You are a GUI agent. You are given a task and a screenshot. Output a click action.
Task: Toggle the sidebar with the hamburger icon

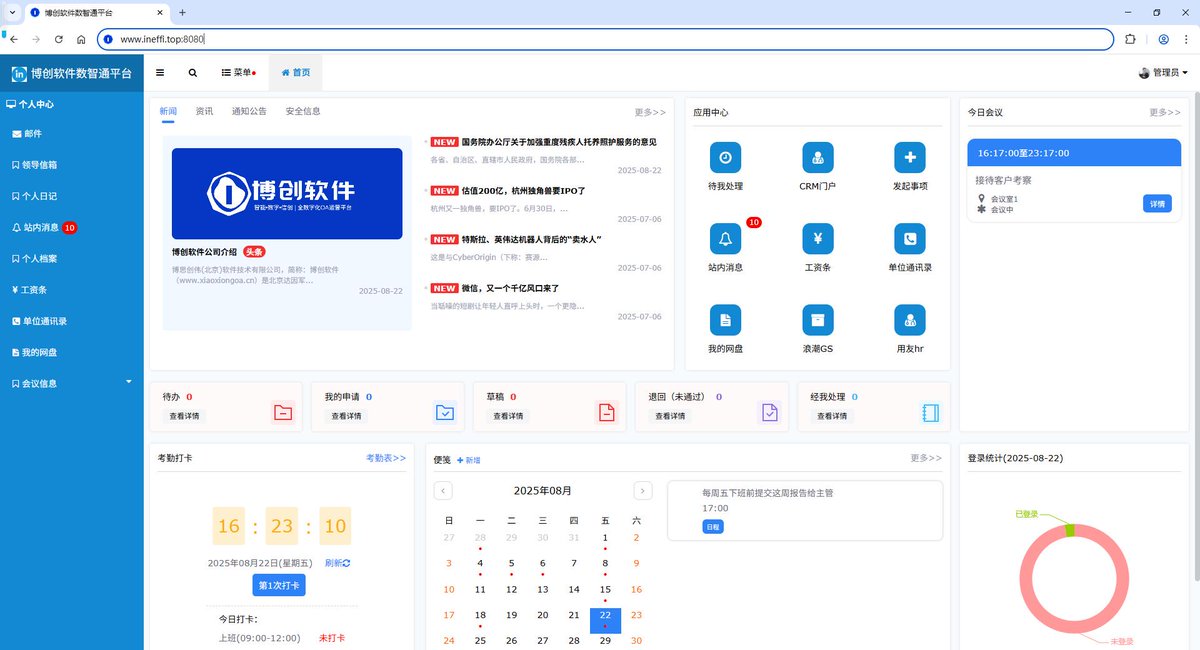coord(160,73)
